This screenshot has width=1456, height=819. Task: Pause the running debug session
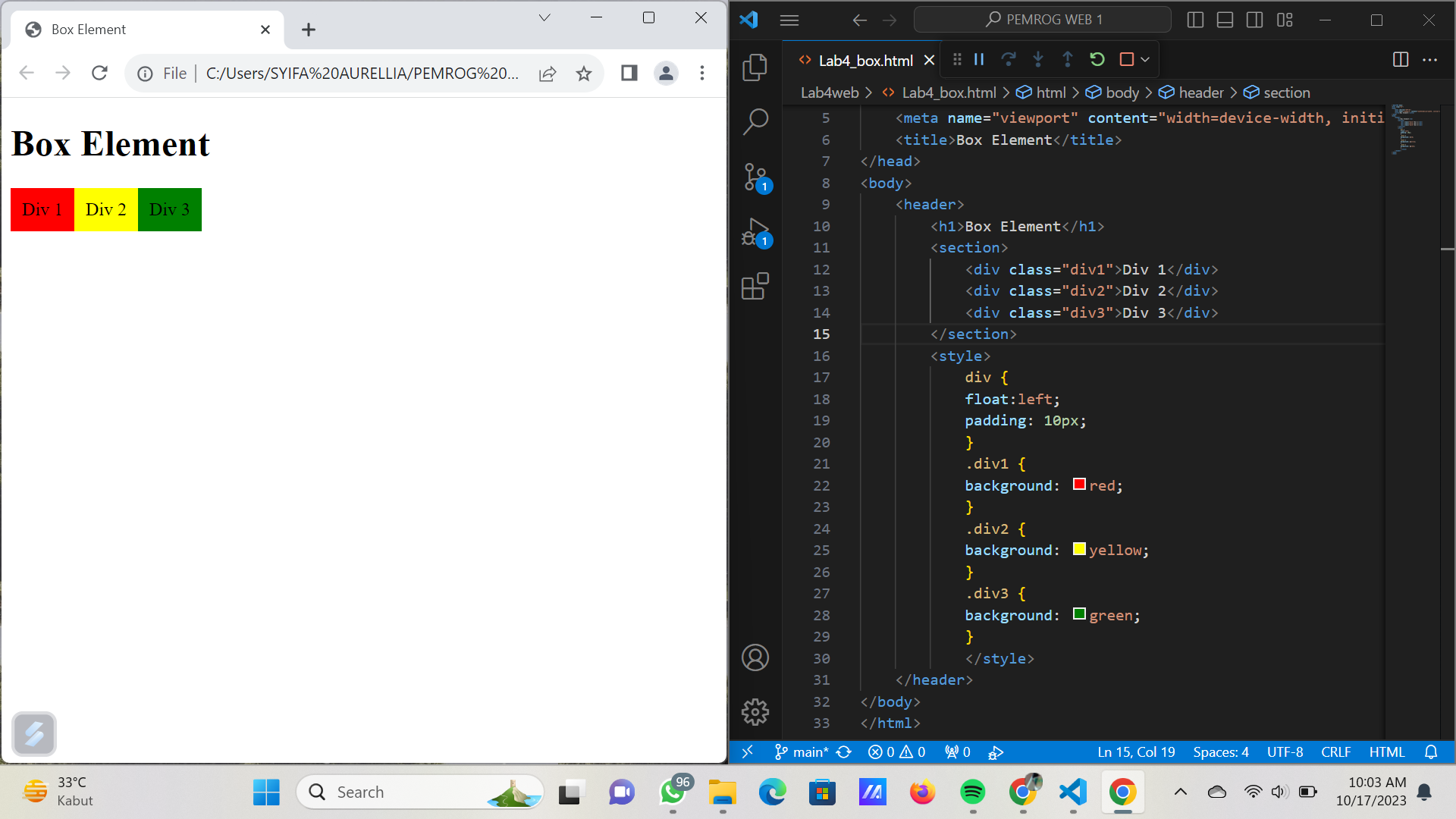pos(979,59)
